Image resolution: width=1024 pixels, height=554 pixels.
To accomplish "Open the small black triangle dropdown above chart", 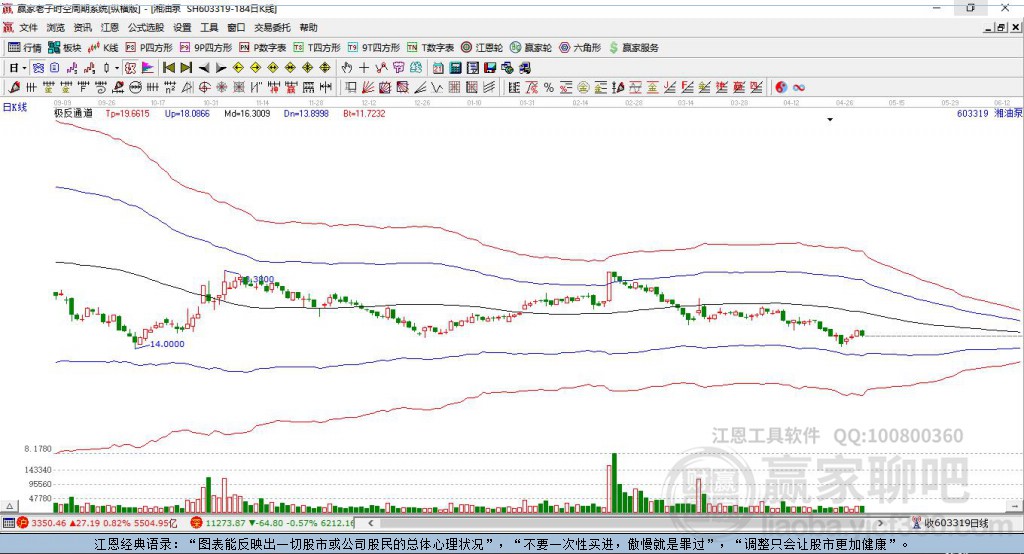I will 830,120.
